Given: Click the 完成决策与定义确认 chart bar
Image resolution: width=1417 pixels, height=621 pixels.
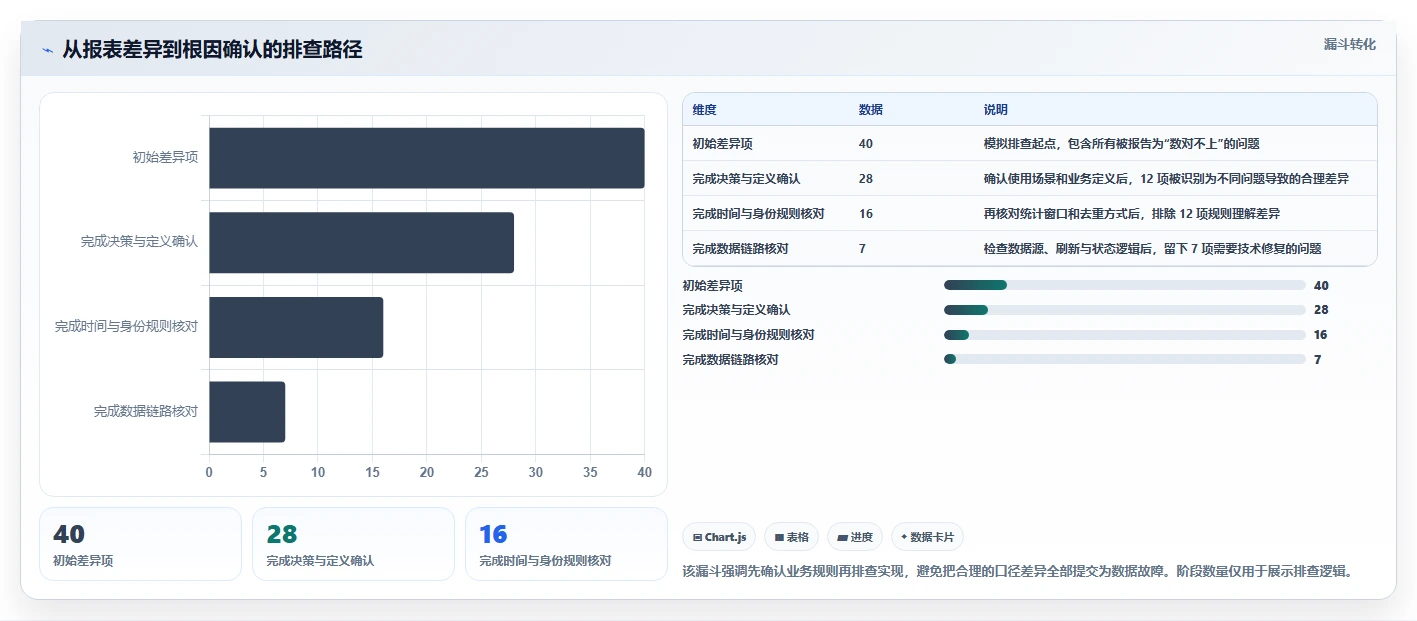Looking at the screenshot, I should click(x=361, y=242).
